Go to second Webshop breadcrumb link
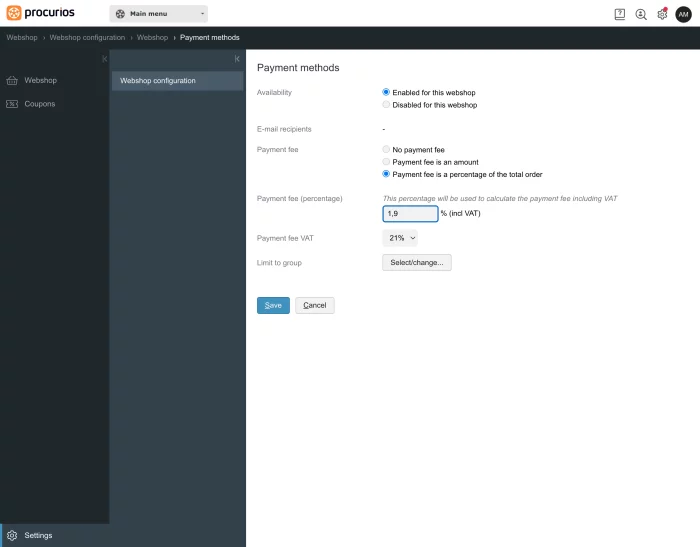Image resolution: width=700 pixels, height=547 pixels. (x=152, y=38)
